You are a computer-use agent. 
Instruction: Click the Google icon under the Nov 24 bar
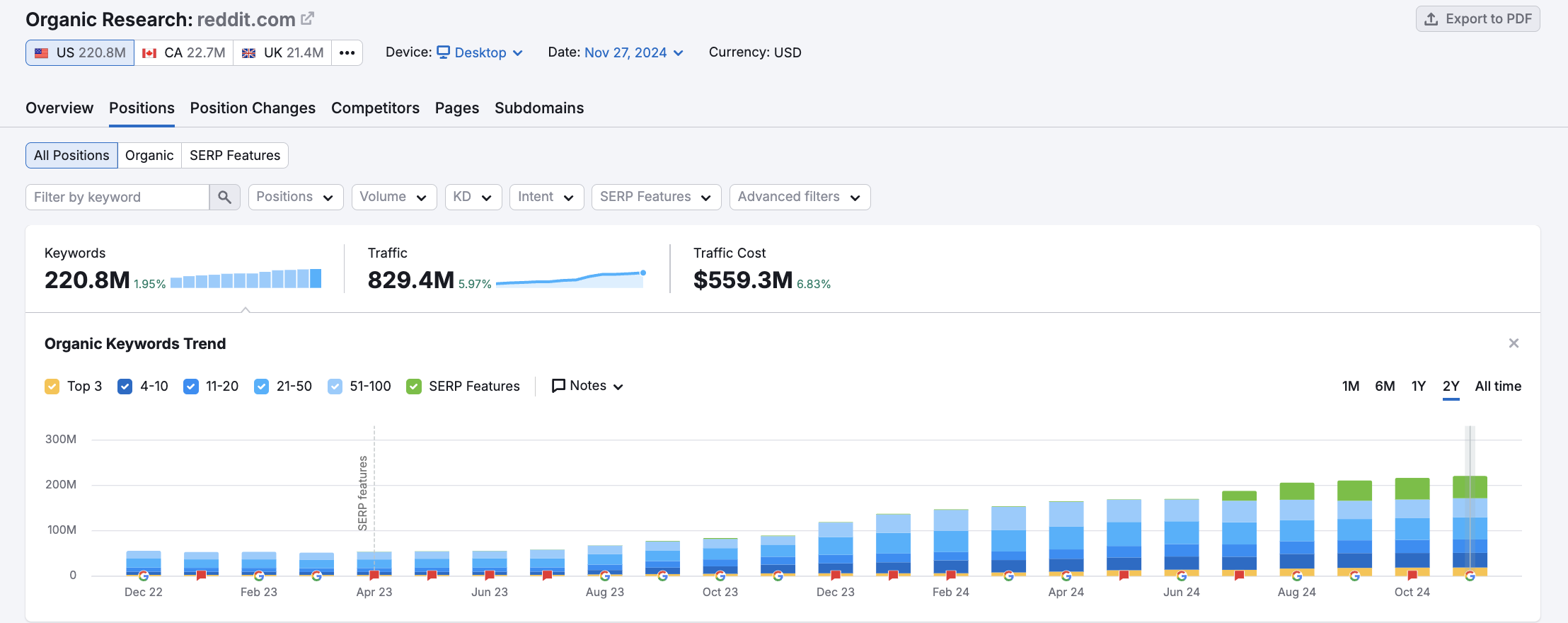pyautogui.click(x=1470, y=576)
